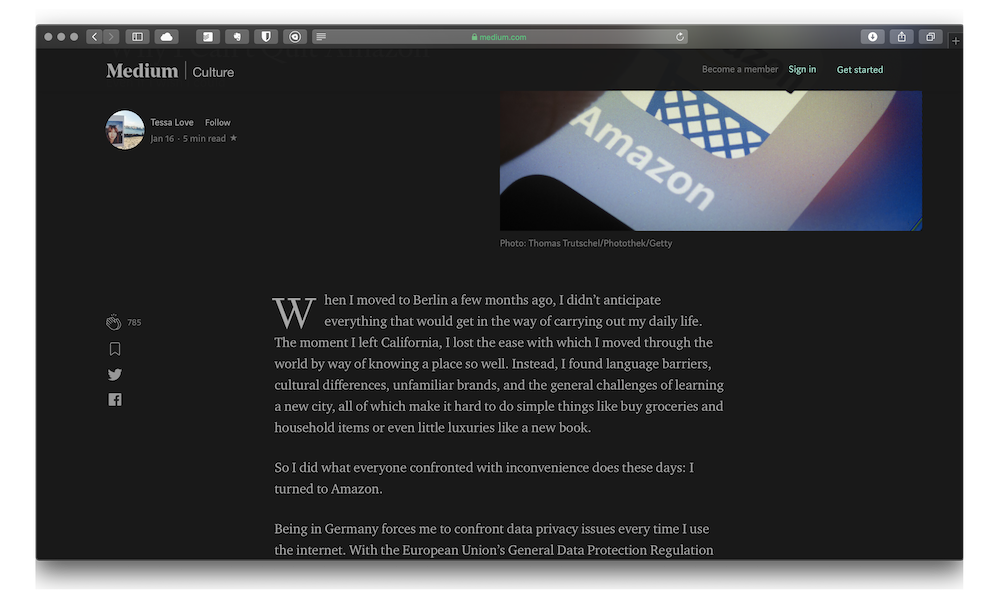
Task: Close the Safari window
Action: (x=48, y=37)
